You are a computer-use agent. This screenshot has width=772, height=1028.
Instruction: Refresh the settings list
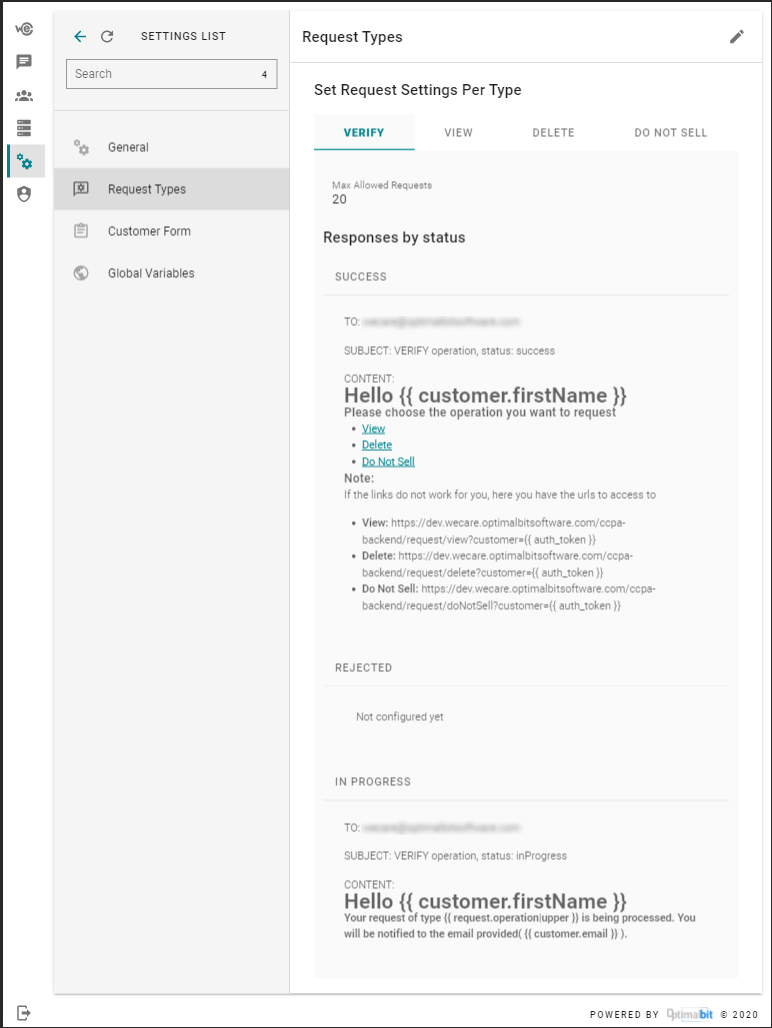(x=107, y=37)
